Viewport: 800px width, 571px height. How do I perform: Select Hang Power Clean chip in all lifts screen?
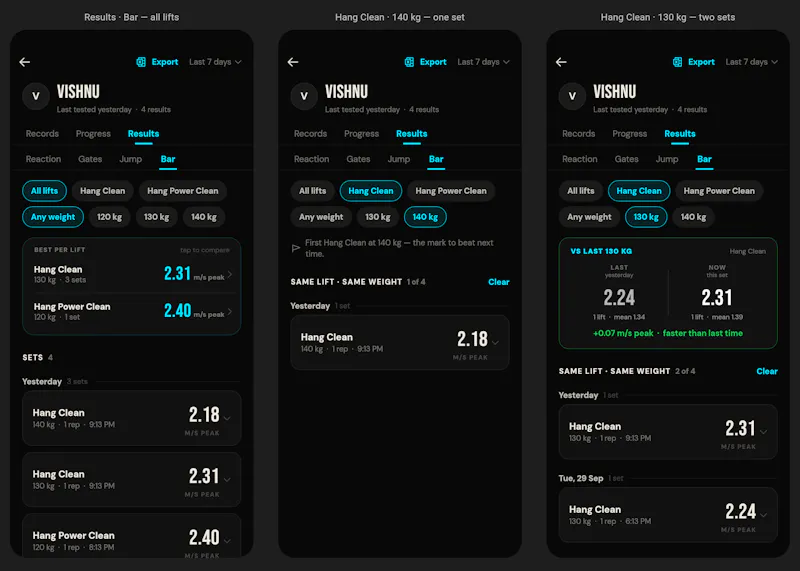[x=183, y=191]
